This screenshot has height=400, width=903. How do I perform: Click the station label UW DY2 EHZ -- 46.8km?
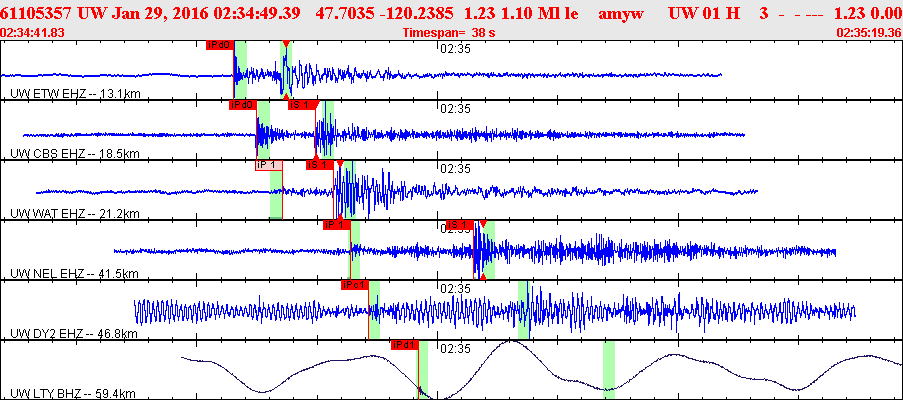pos(74,334)
